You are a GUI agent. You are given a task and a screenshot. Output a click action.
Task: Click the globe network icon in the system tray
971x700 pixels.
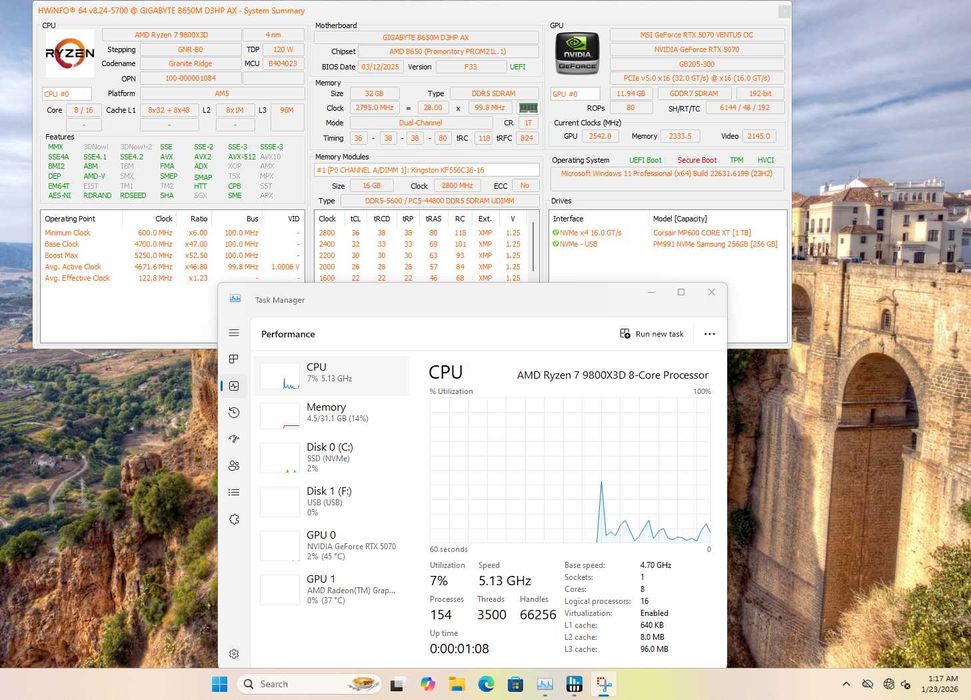[889, 684]
